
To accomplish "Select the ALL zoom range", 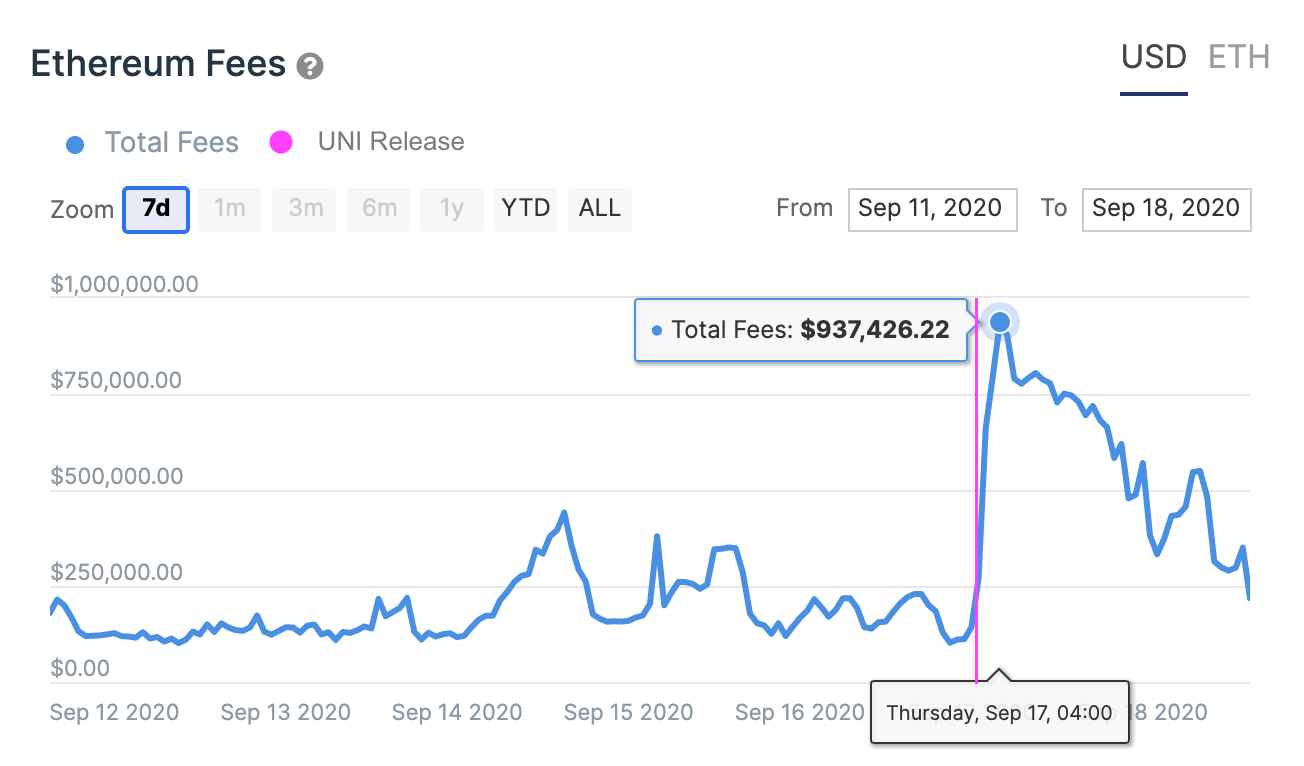I will point(600,209).
